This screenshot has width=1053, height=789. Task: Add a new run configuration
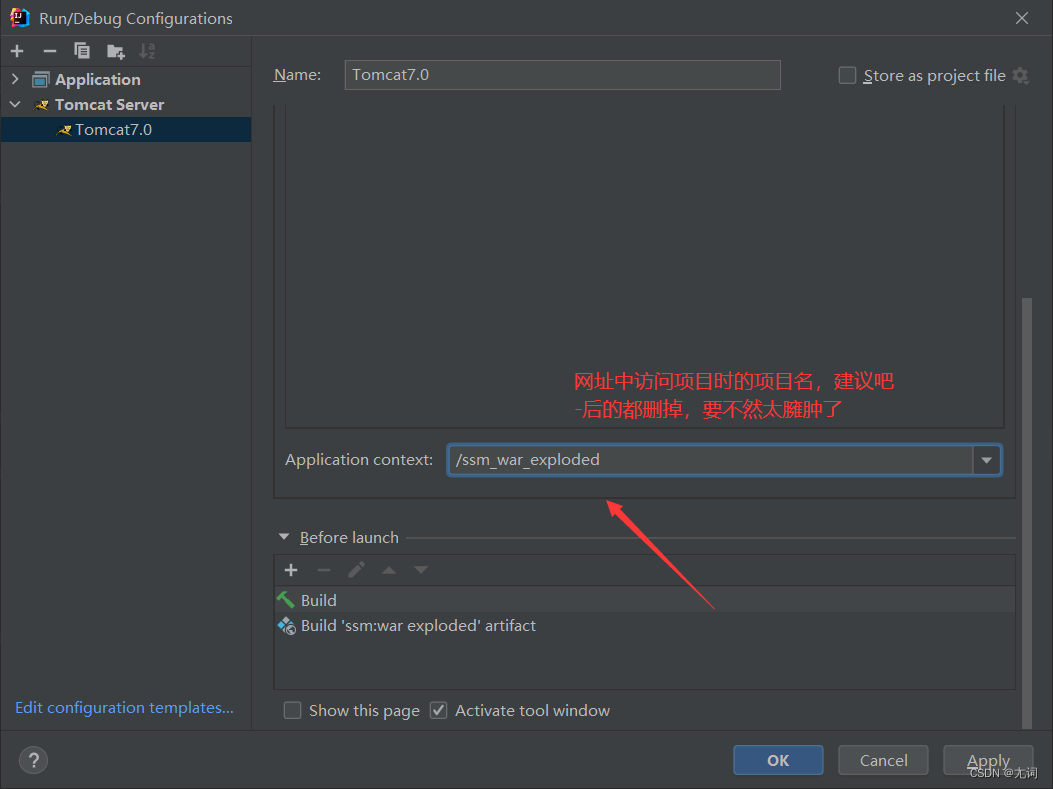pyautogui.click(x=17, y=51)
